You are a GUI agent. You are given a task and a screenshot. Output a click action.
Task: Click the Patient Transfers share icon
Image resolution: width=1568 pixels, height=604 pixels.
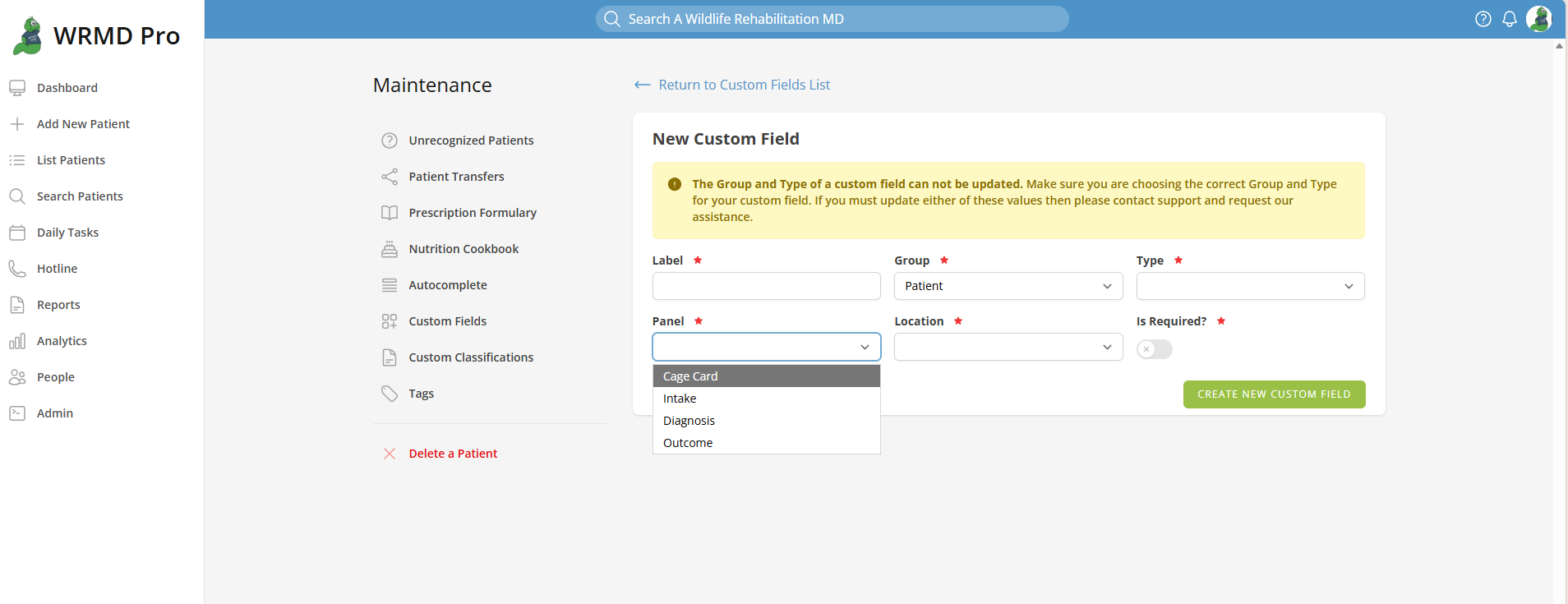click(x=390, y=177)
